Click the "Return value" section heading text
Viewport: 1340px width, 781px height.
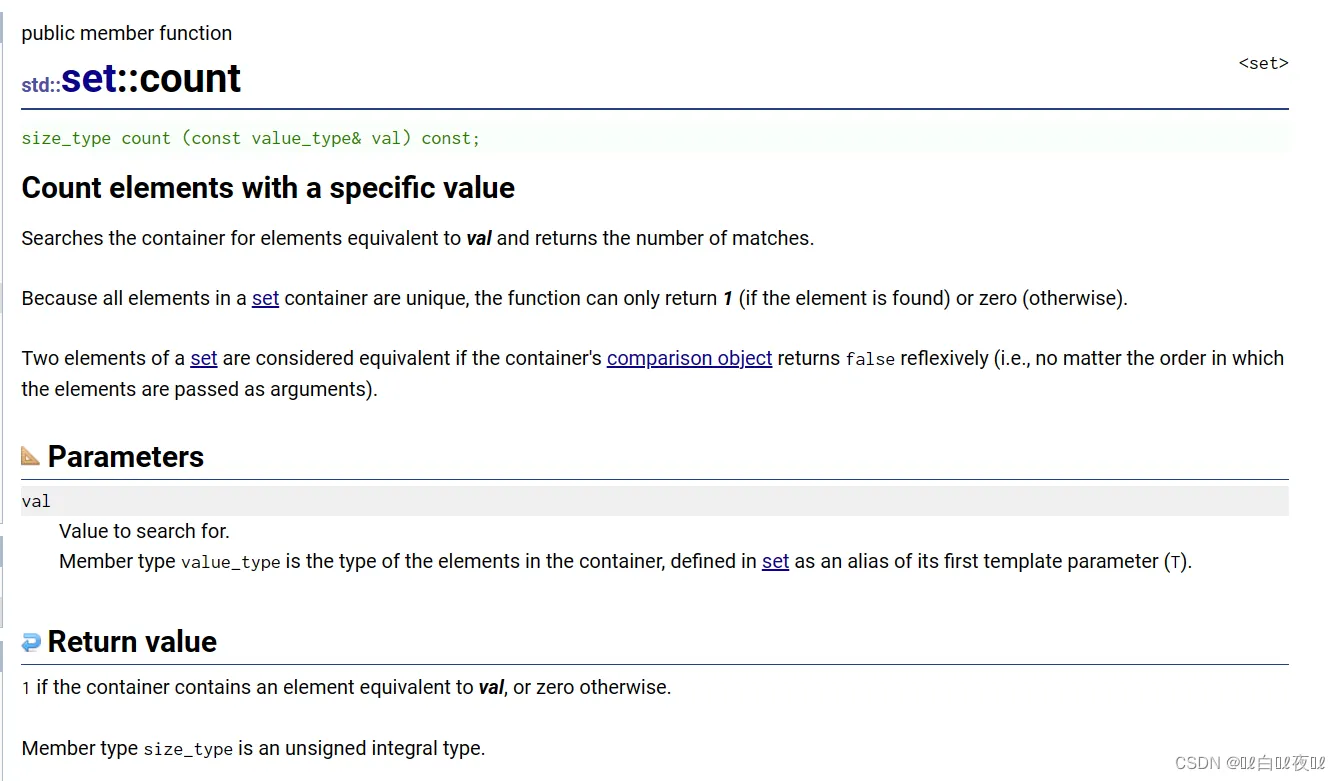click(x=132, y=642)
